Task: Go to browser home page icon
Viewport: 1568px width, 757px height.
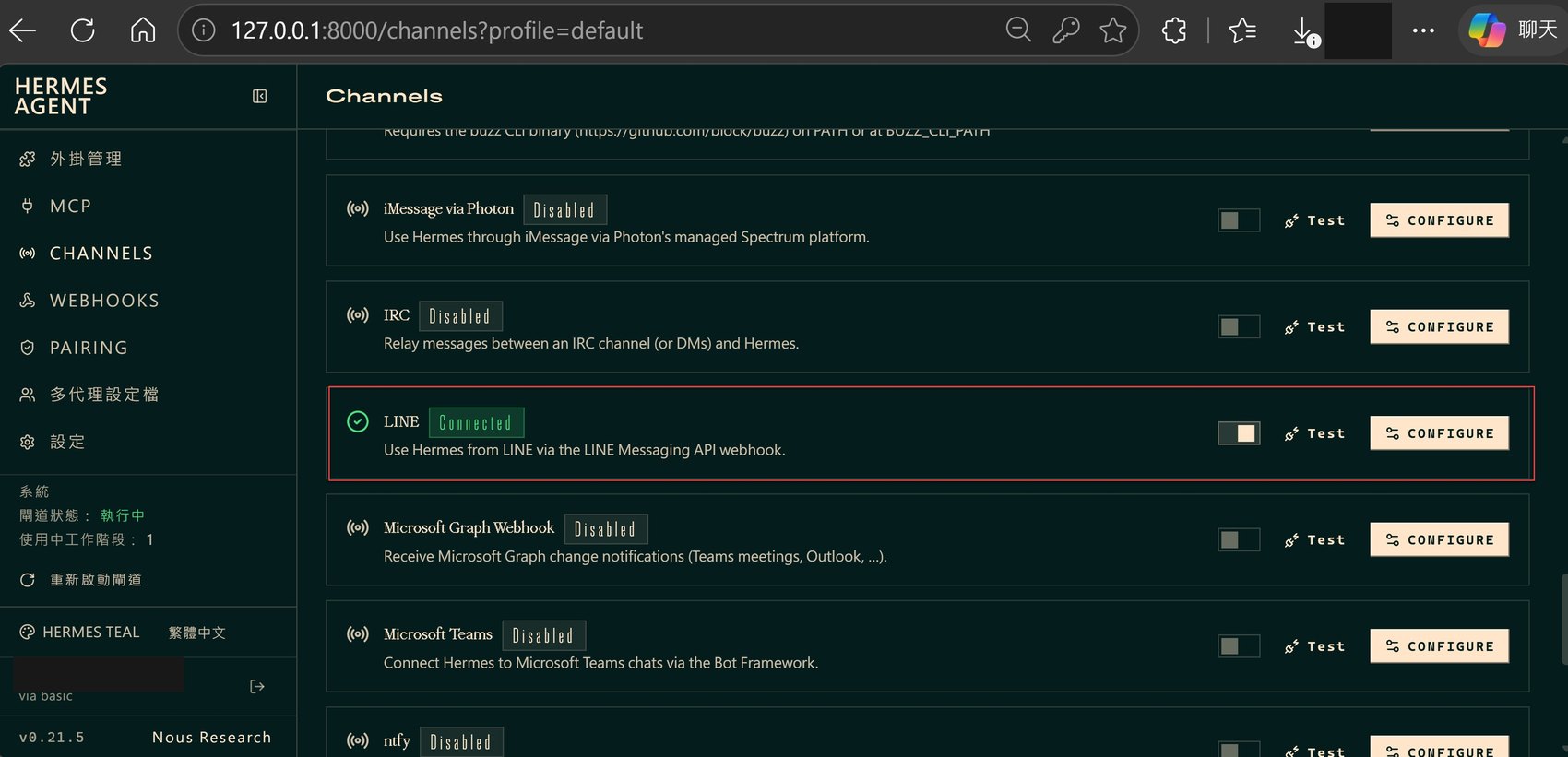Action: point(143,30)
